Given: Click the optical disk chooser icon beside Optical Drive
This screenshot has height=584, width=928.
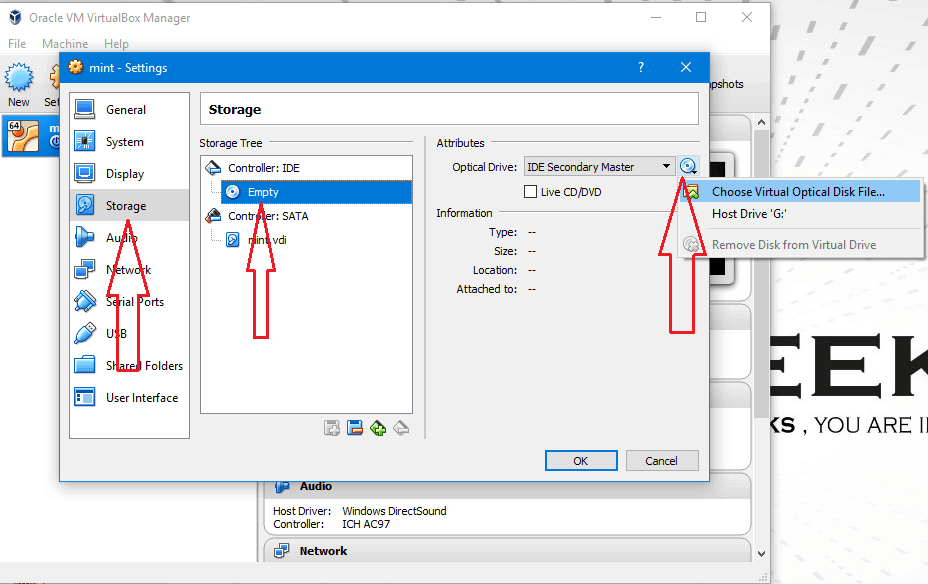Looking at the screenshot, I should (x=688, y=166).
